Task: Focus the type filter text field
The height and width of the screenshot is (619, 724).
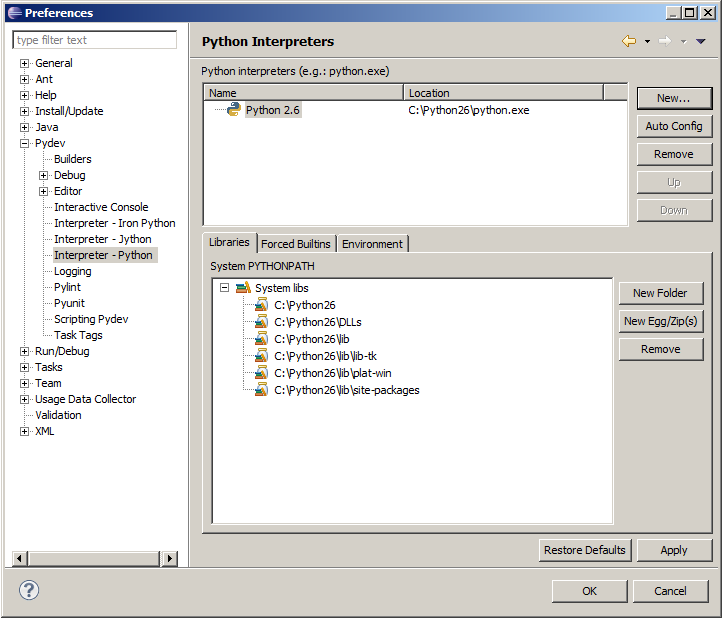Action: 95,40
